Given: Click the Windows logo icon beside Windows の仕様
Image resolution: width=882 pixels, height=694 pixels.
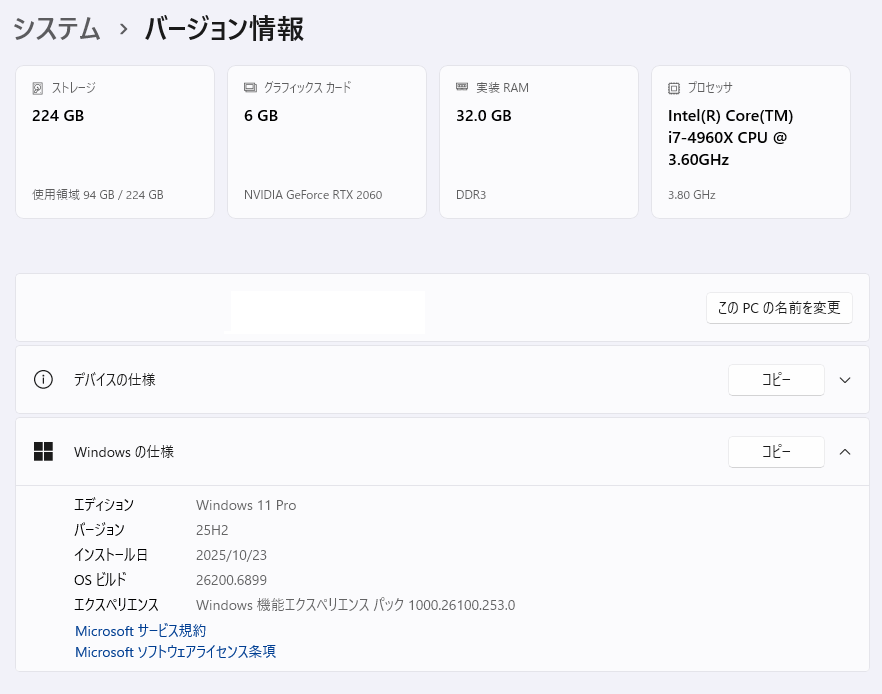Looking at the screenshot, I should [43, 452].
